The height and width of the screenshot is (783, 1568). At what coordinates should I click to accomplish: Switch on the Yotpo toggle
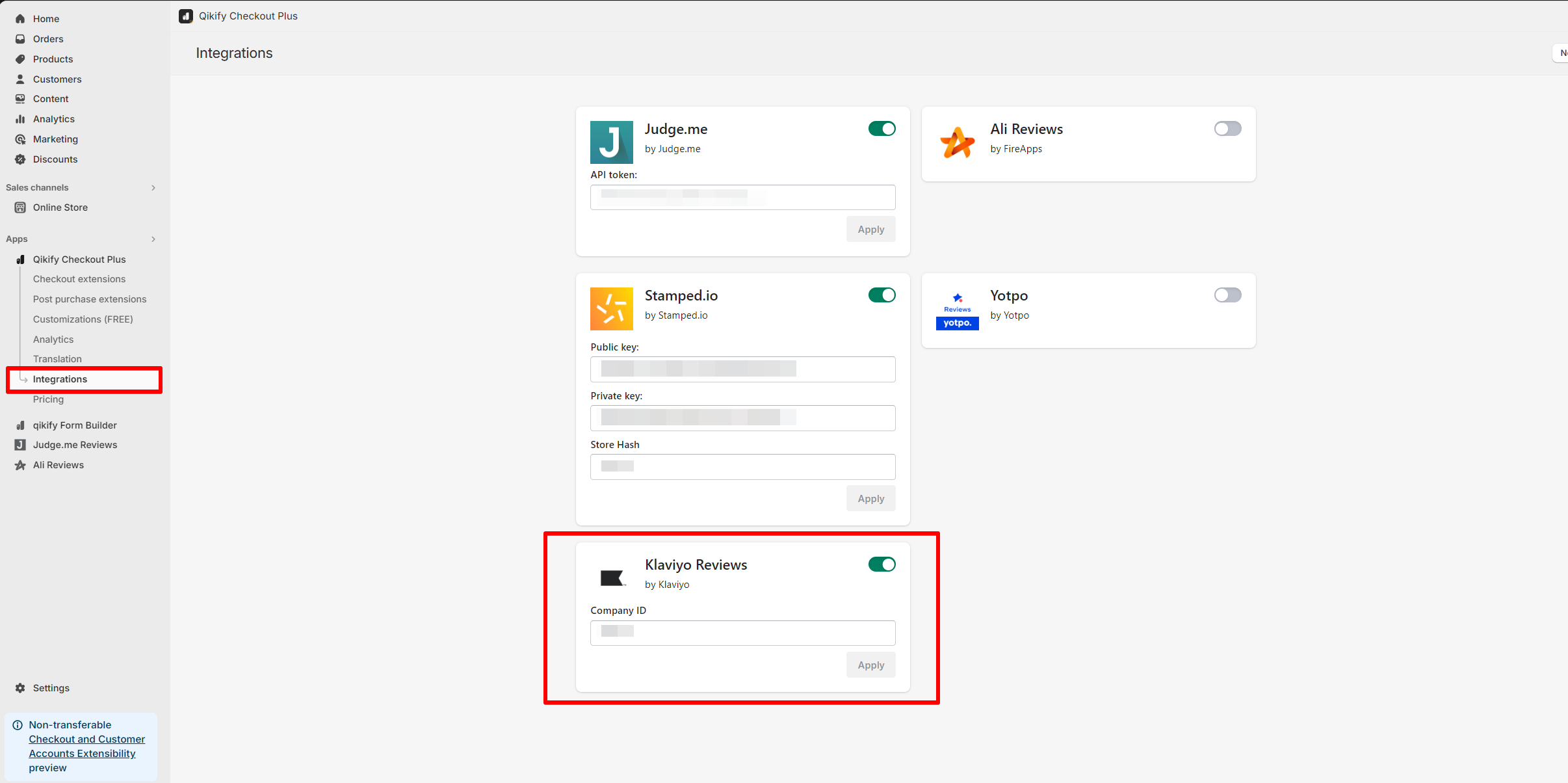1228,295
